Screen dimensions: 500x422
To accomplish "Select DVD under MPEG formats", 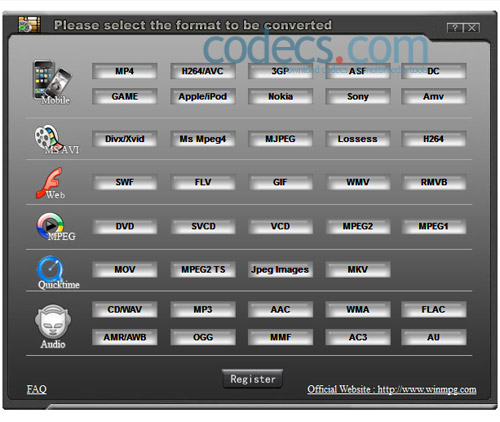I will coord(125,226).
